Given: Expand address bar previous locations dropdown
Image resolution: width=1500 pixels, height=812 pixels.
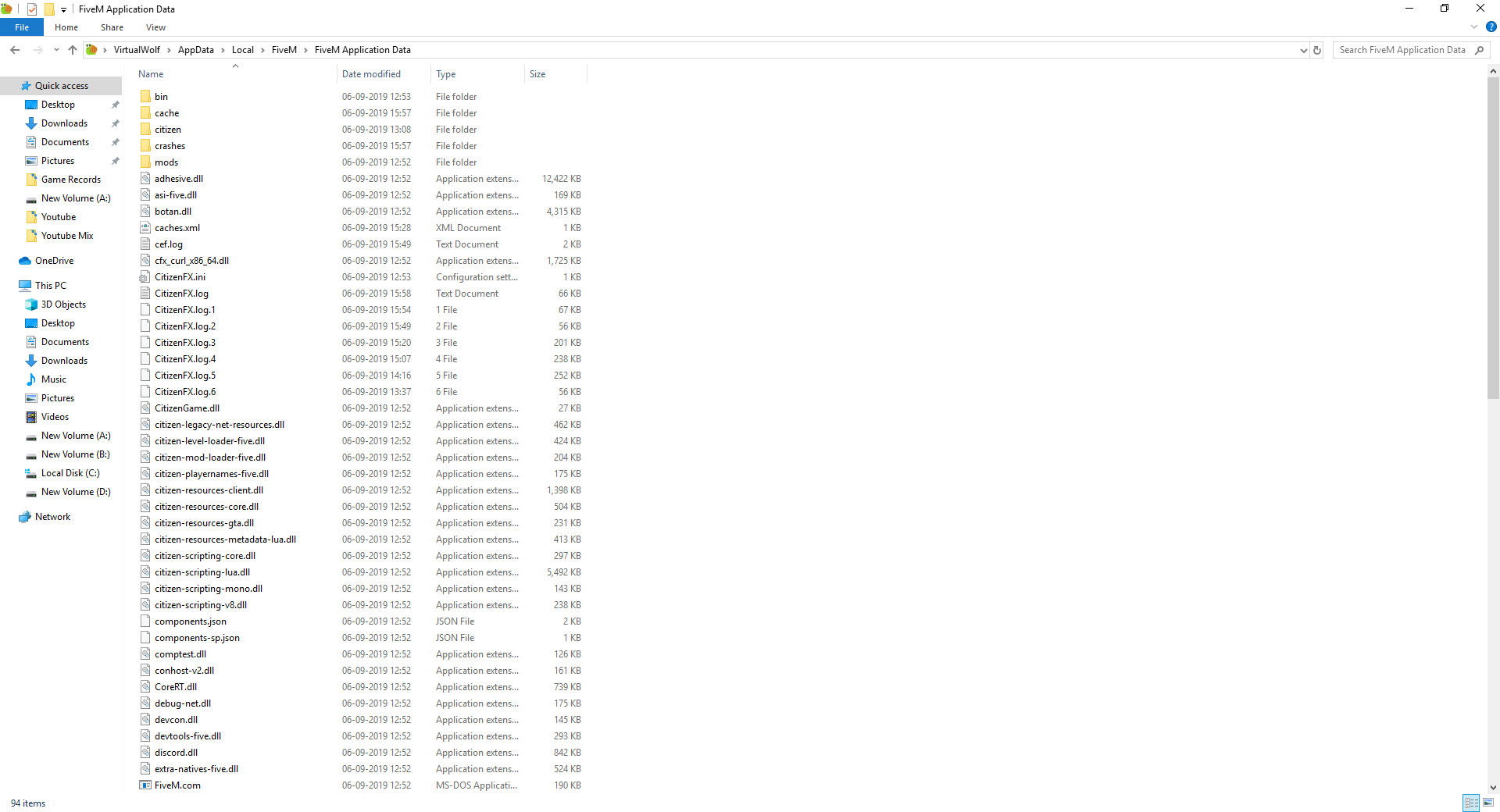Looking at the screenshot, I should point(1303,50).
